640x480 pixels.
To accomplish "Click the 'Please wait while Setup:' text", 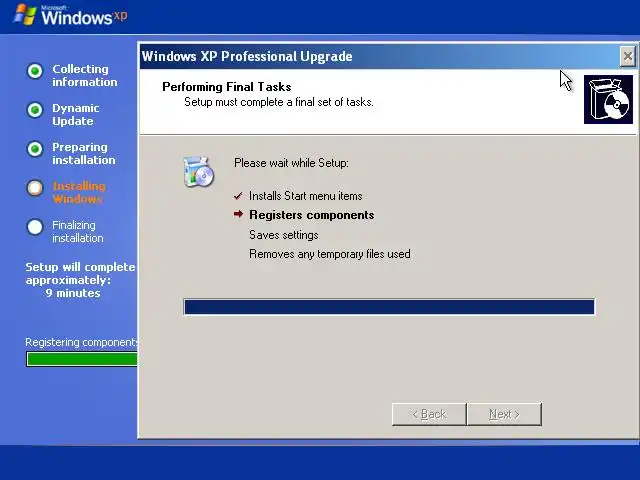I will (291, 163).
